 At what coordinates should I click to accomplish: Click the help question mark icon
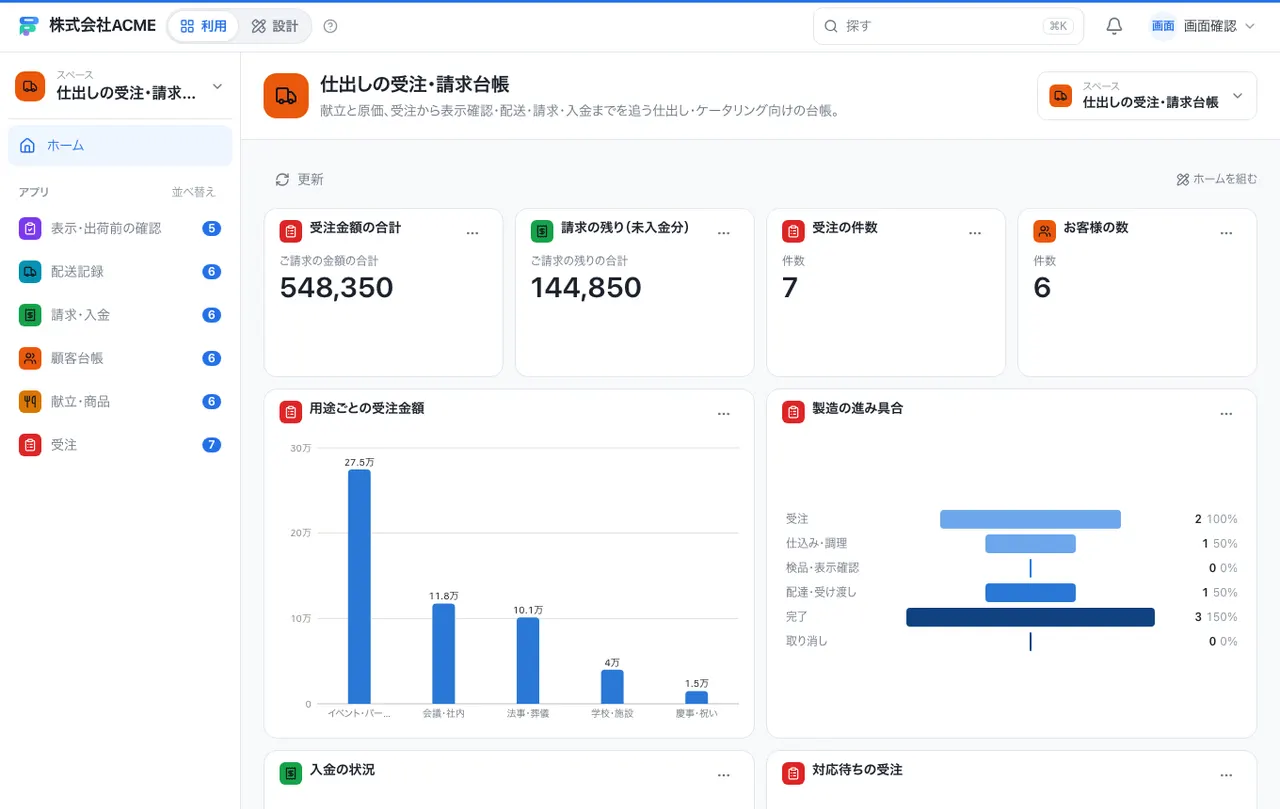331,26
